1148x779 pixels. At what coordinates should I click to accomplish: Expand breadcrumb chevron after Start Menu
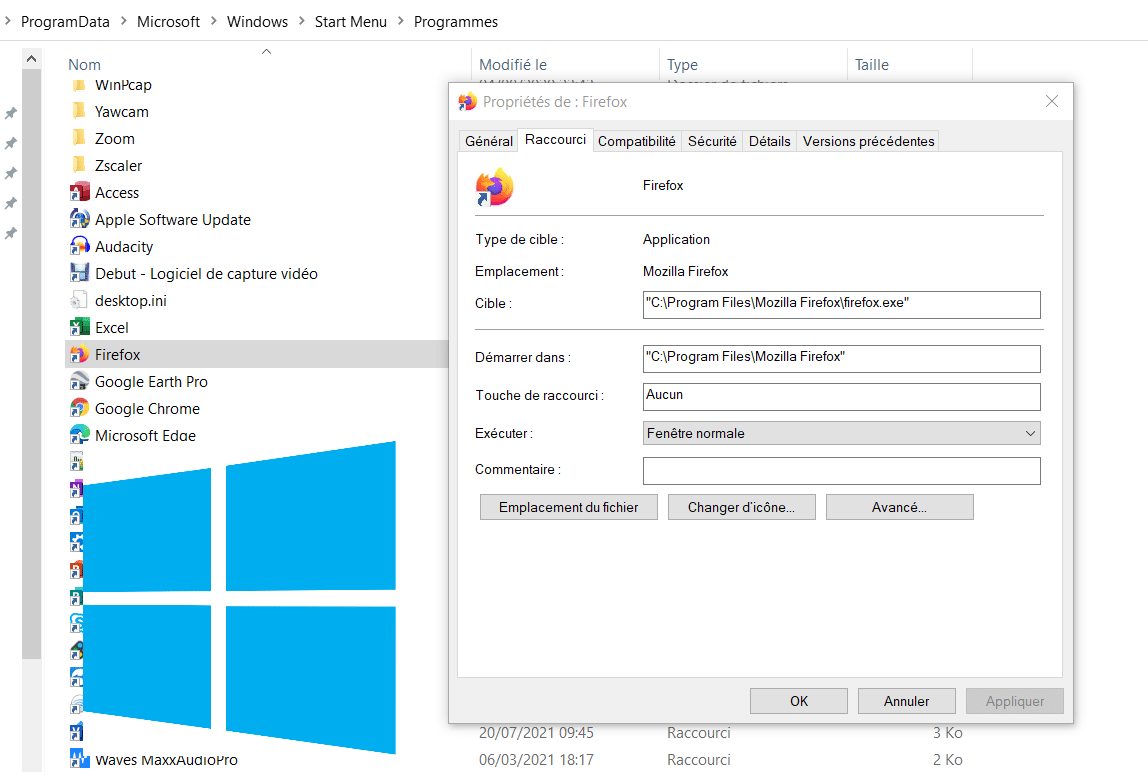pyautogui.click(x=400, y=21)
